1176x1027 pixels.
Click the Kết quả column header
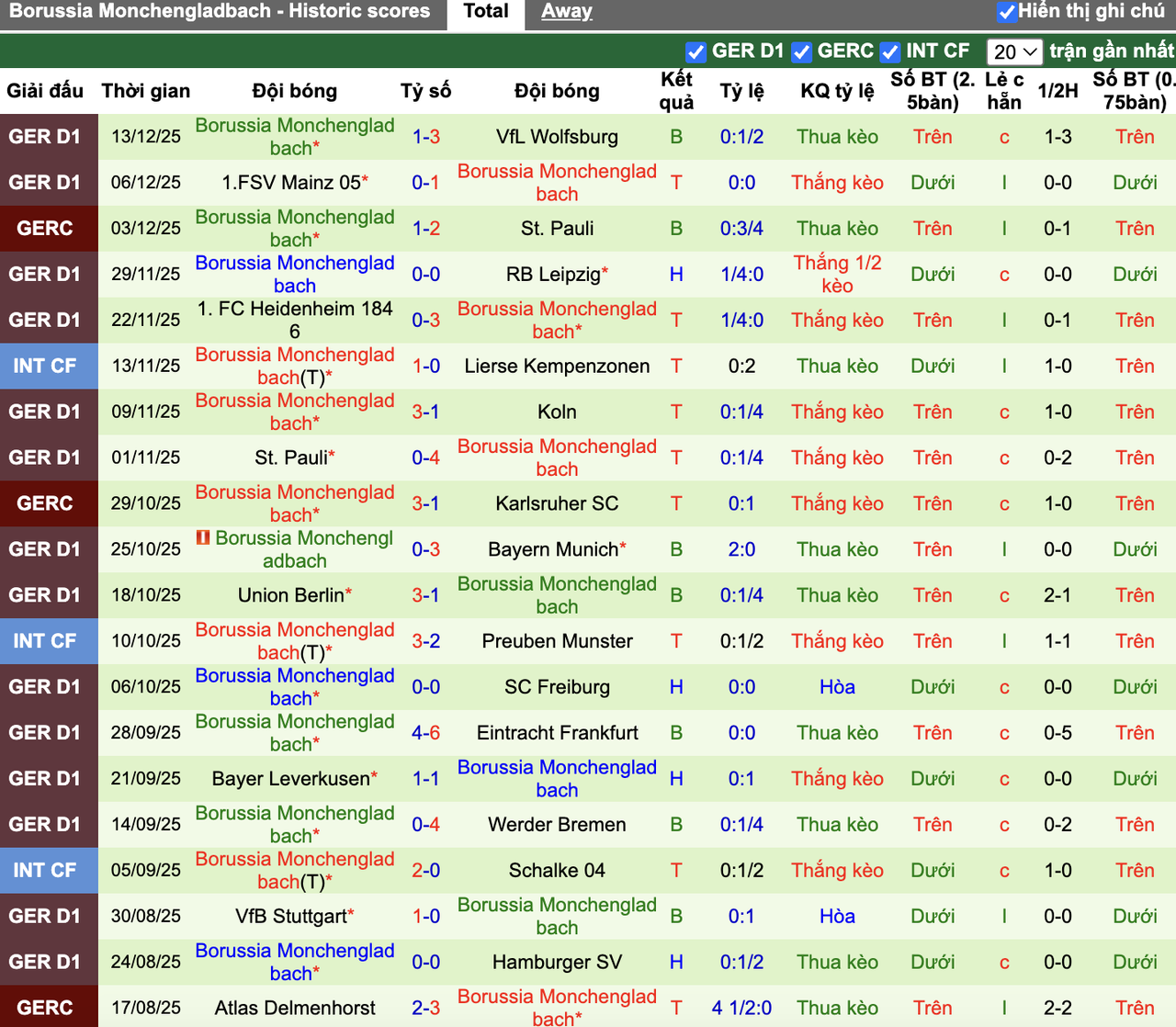pyautogui.click(x=676, y=91)
